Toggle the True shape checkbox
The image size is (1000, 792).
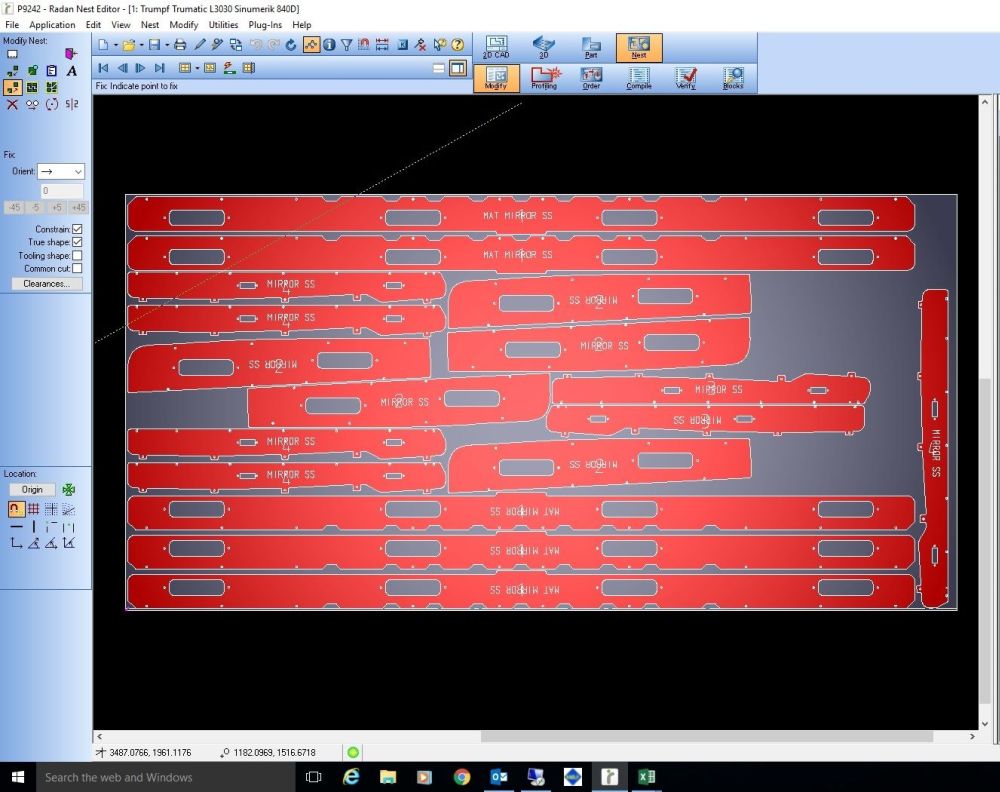[x=77, y=243]
